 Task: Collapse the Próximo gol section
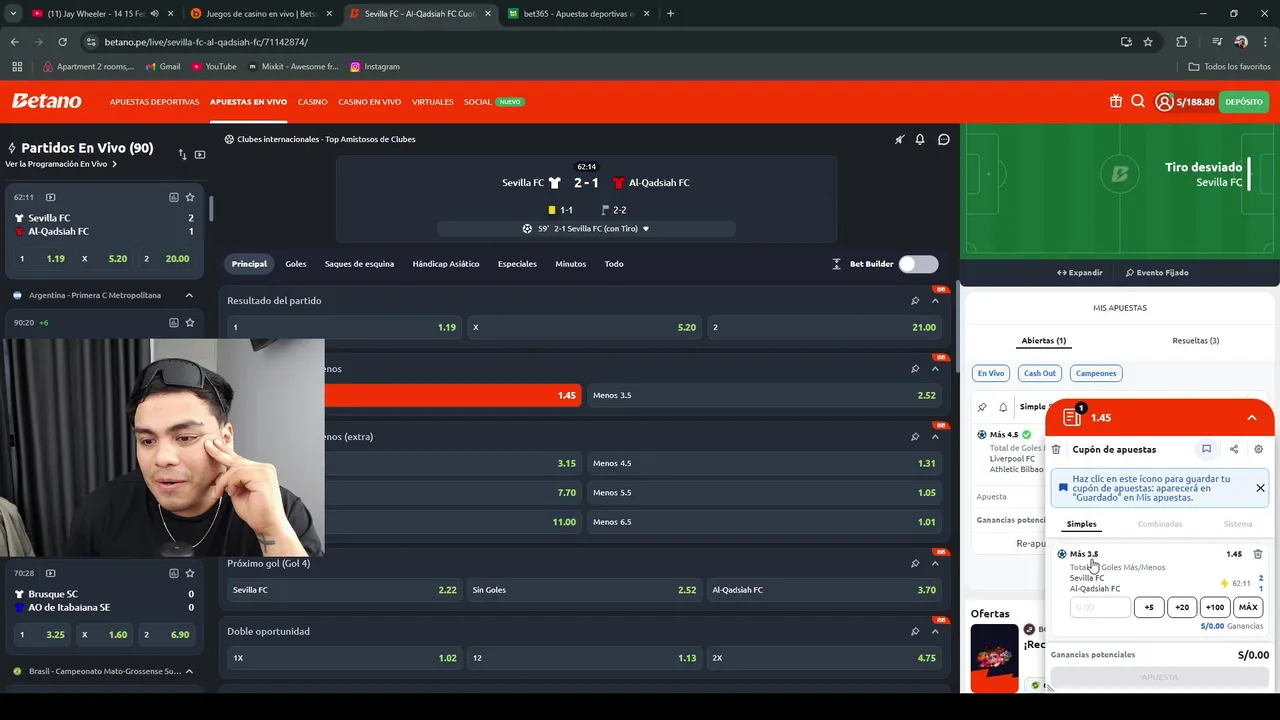pos(935,563)
